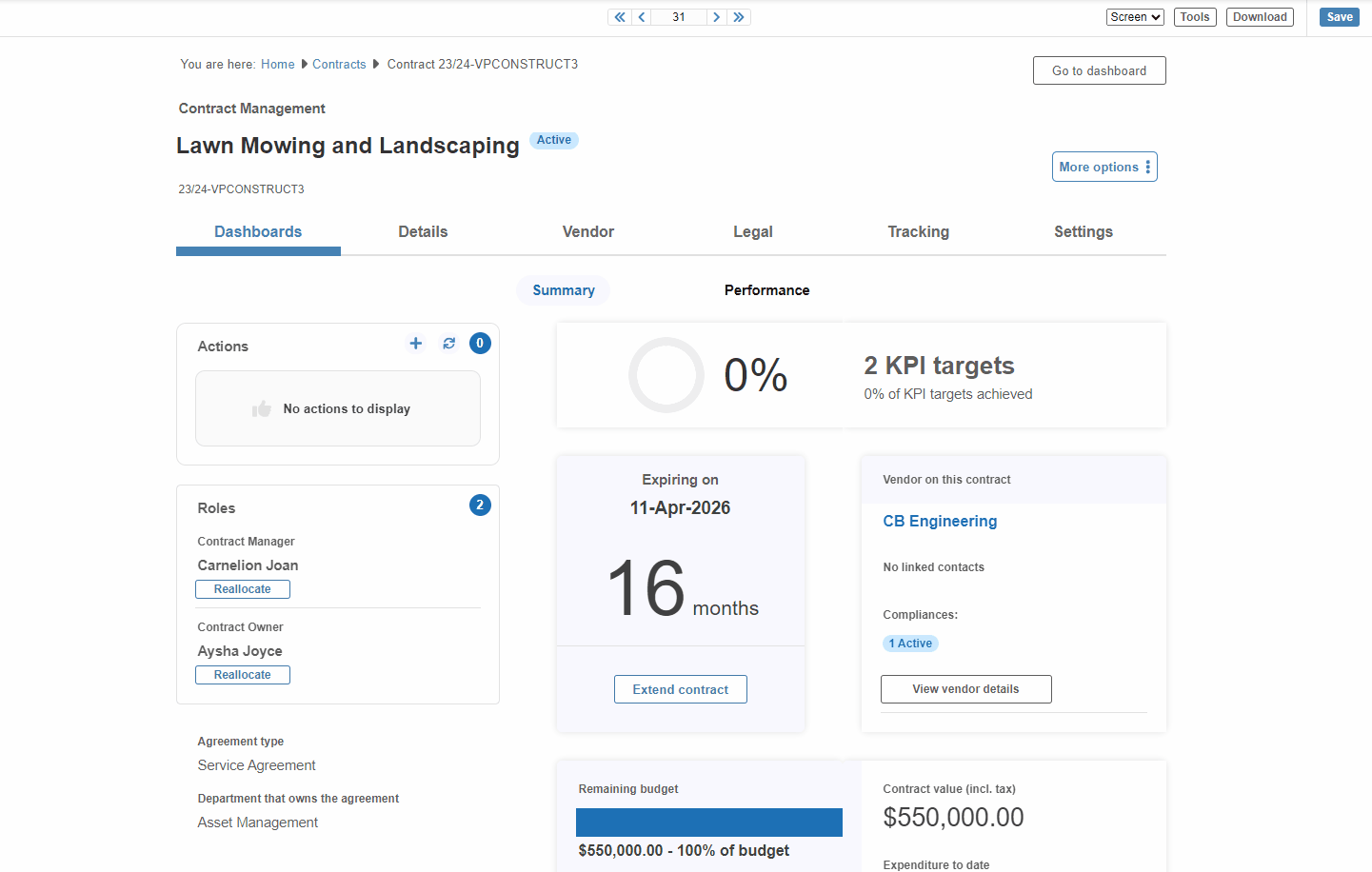1372x872 pixels.
Task: Go to next page arrow
Action: click(717, 17)
